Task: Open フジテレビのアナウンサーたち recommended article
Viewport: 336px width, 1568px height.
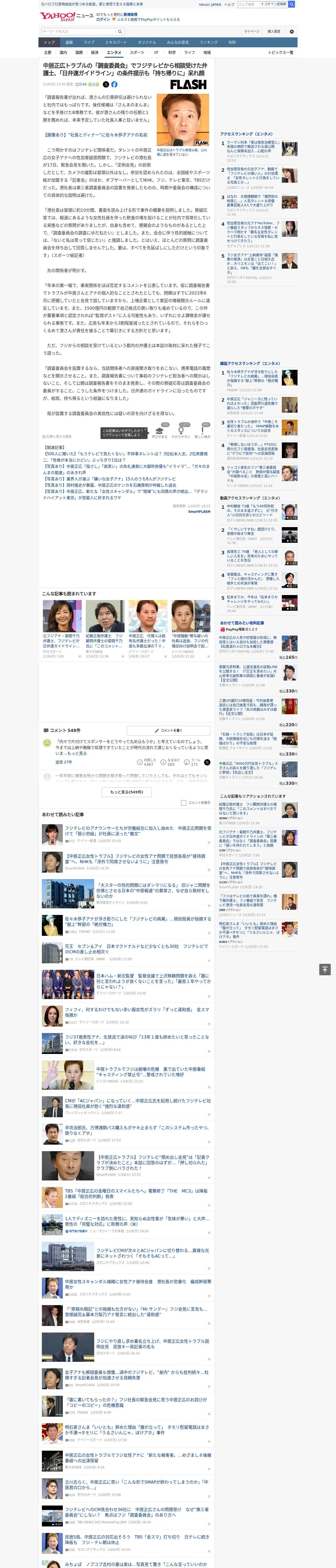Action: 138,830
